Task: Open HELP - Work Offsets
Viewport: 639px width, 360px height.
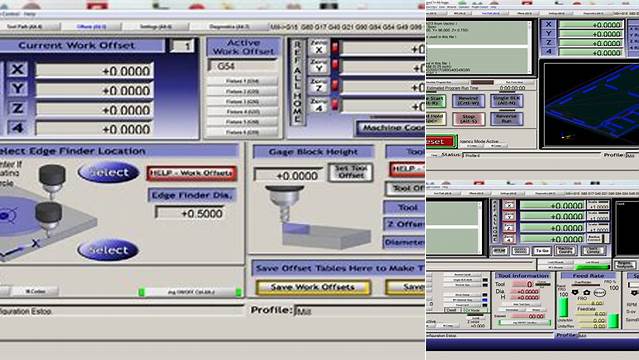Action: point(192,173)
